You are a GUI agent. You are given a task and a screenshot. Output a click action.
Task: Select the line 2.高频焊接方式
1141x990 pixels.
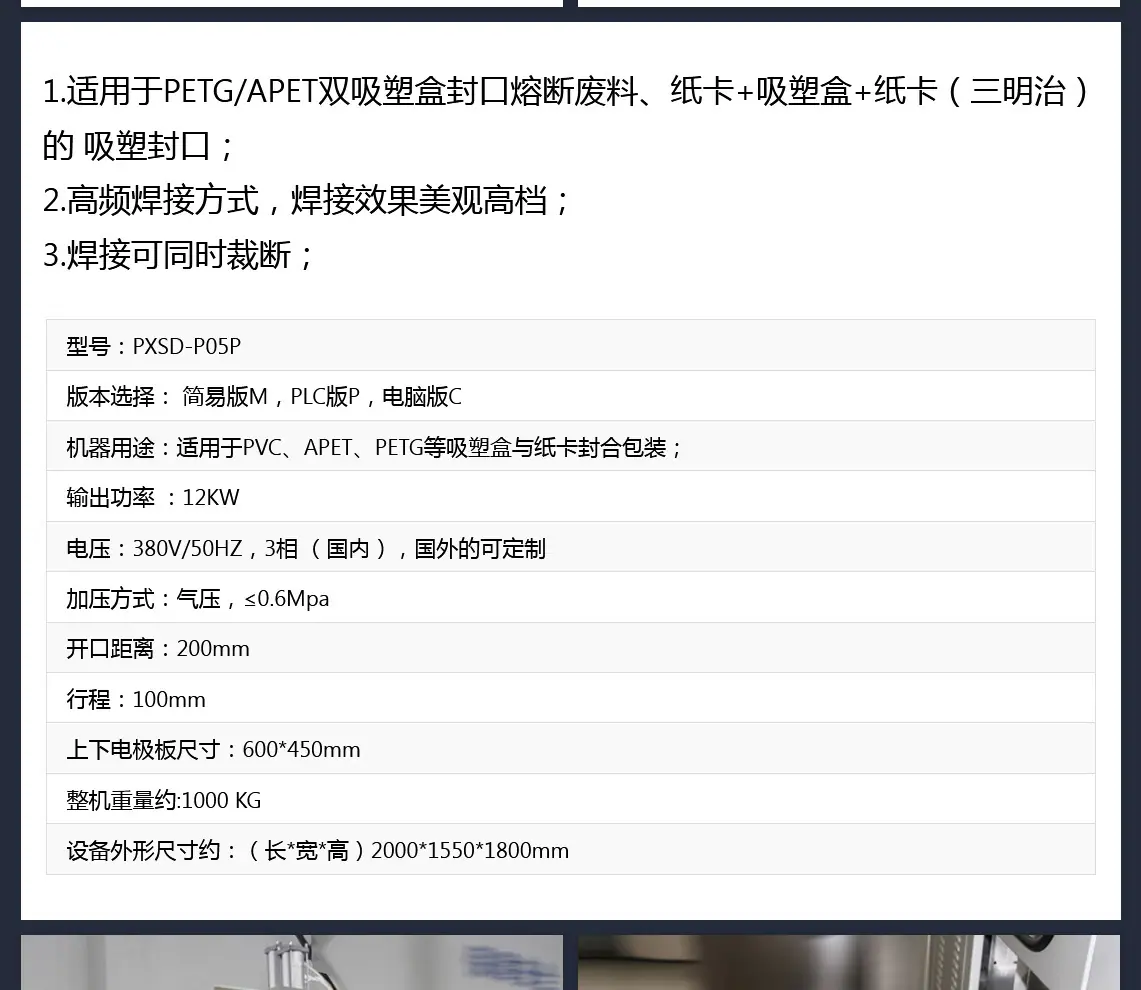[x=306, y=200]
